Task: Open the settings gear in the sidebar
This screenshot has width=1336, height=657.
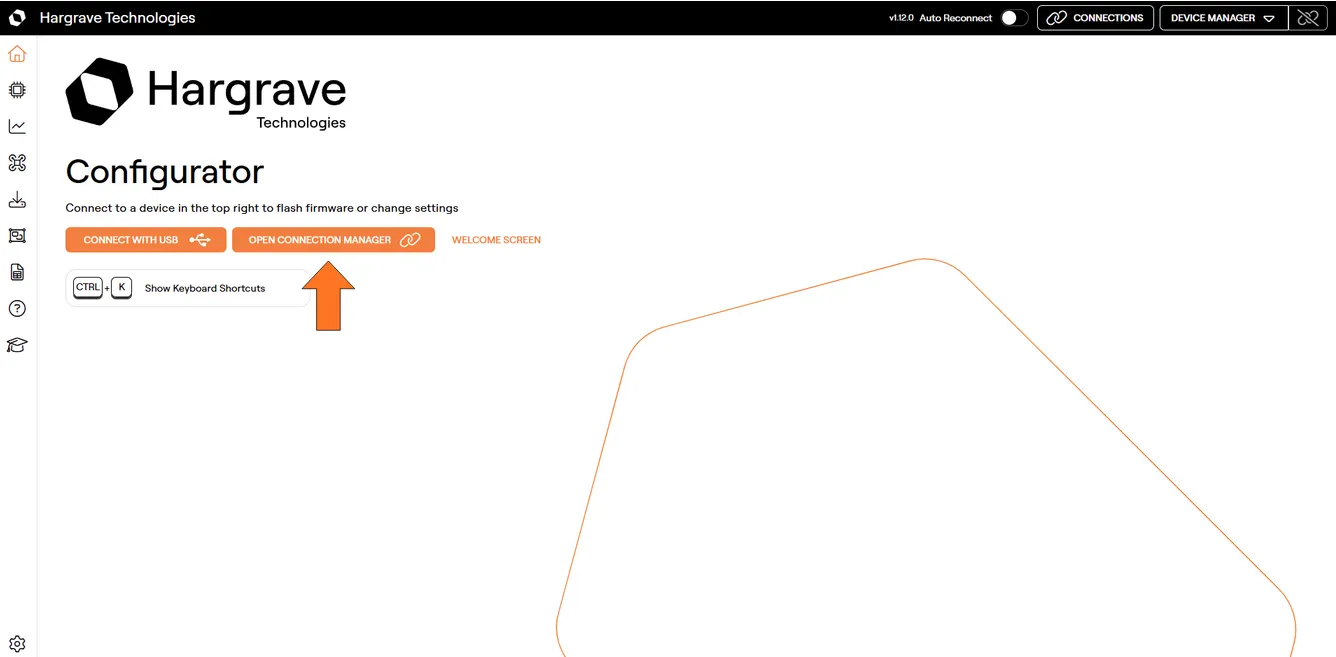Action: tap(17, 644)
